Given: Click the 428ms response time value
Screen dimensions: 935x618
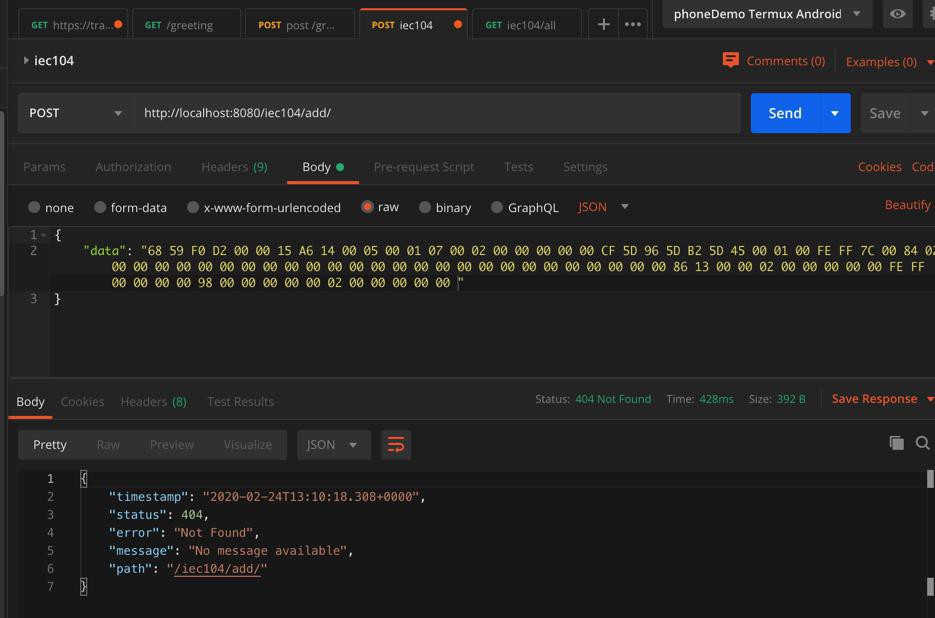Looking at the screenshot, I should [716, 398].
